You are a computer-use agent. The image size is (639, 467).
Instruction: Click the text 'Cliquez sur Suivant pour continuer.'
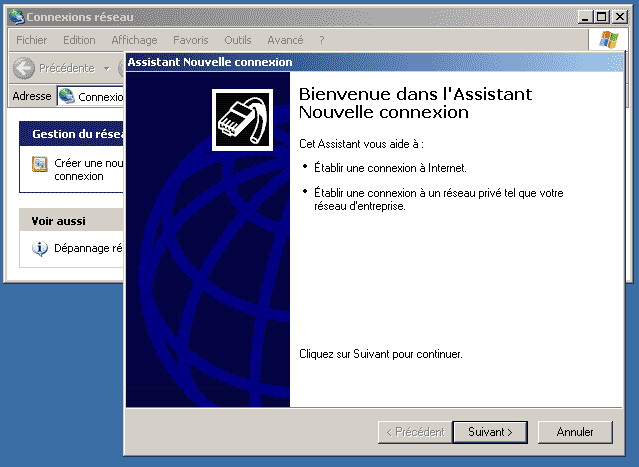(381, 354)
